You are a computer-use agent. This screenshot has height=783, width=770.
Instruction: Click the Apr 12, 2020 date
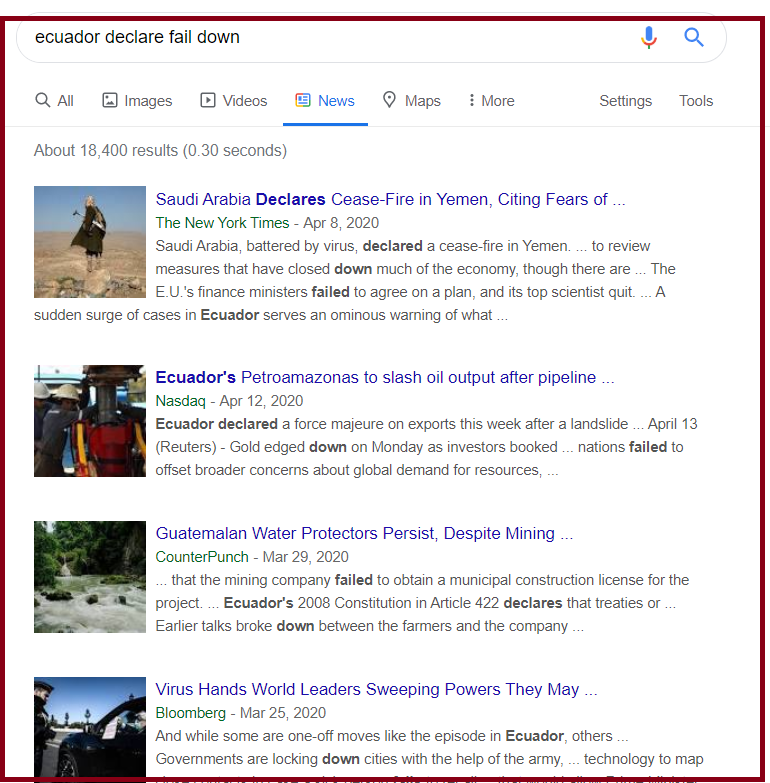pyautogui.click(x=261, y=401)
